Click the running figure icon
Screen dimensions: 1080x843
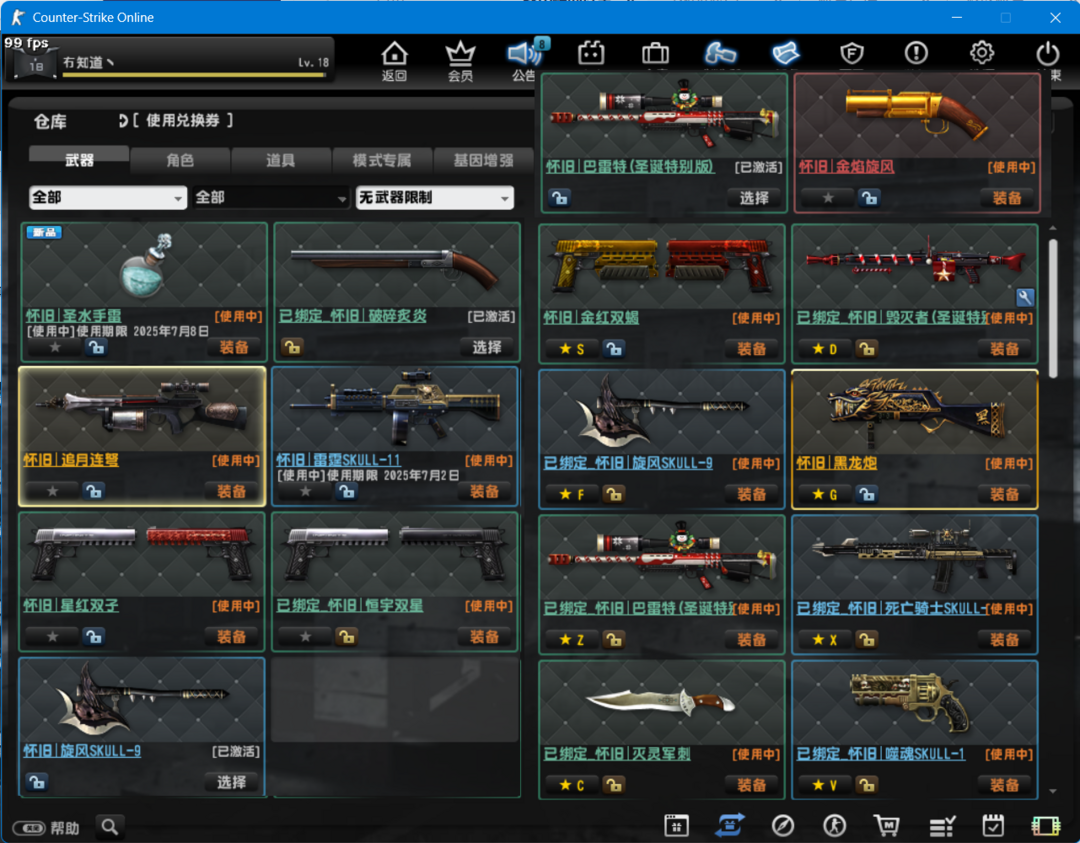coord(835,825)
